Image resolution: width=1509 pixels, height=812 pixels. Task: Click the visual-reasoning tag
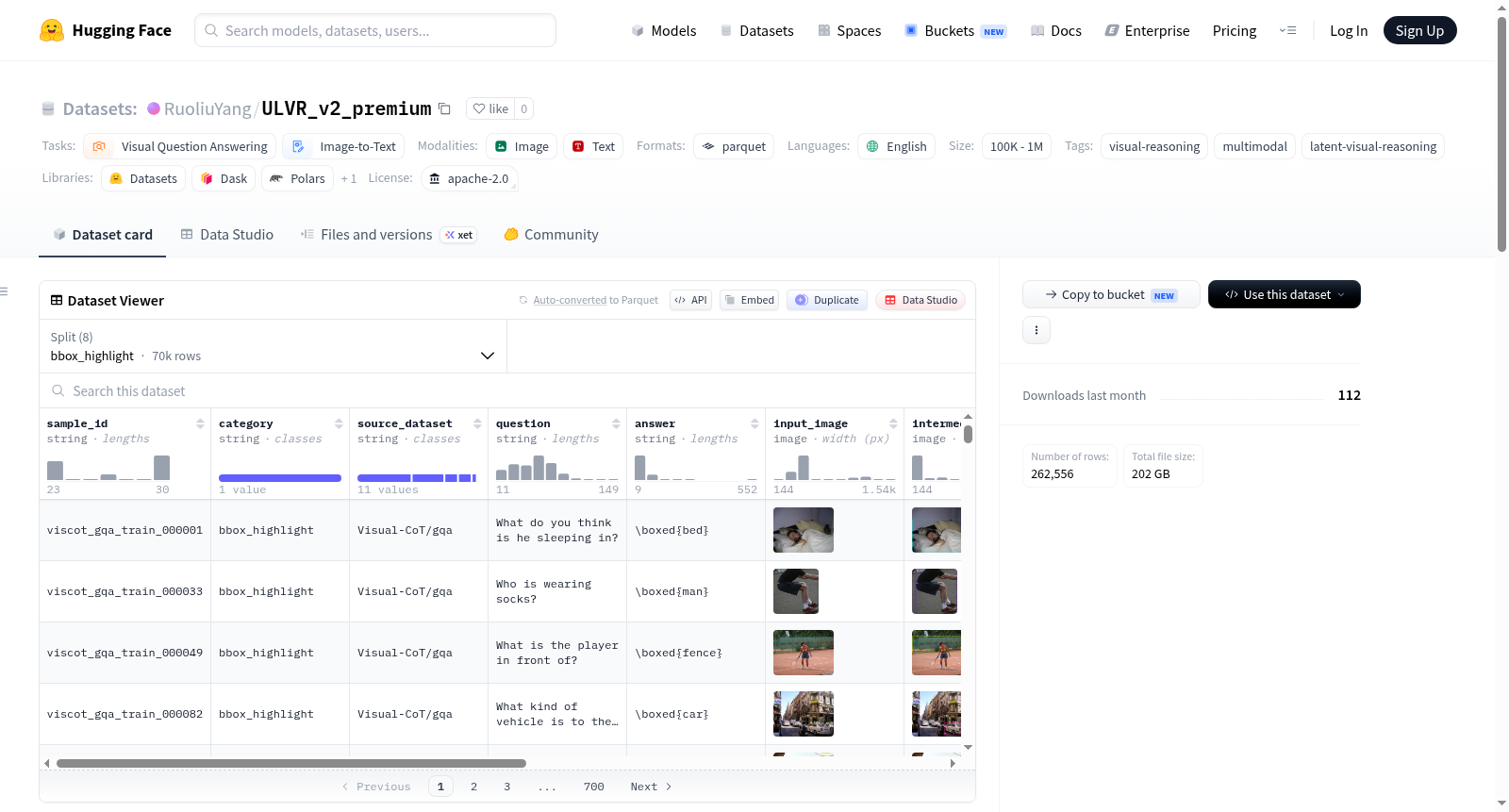1154,146
